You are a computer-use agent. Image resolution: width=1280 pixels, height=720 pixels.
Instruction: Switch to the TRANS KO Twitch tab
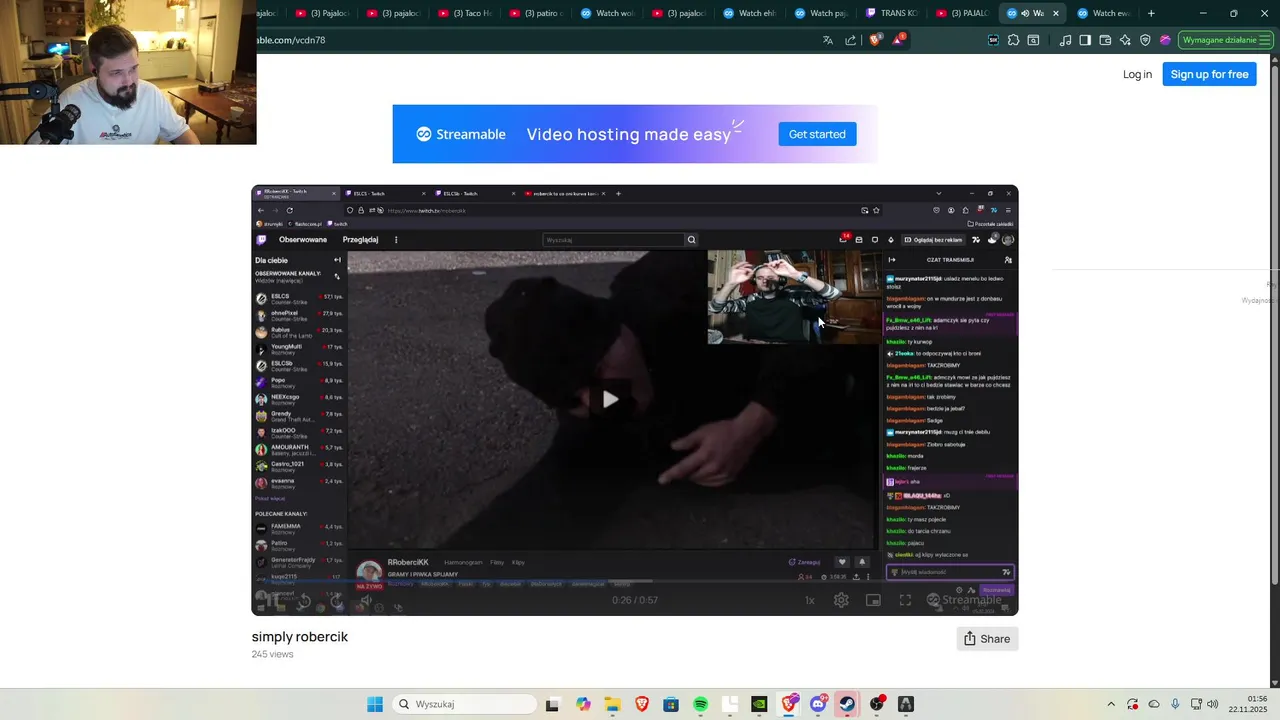pyautogui.click(x=892, y=13)
